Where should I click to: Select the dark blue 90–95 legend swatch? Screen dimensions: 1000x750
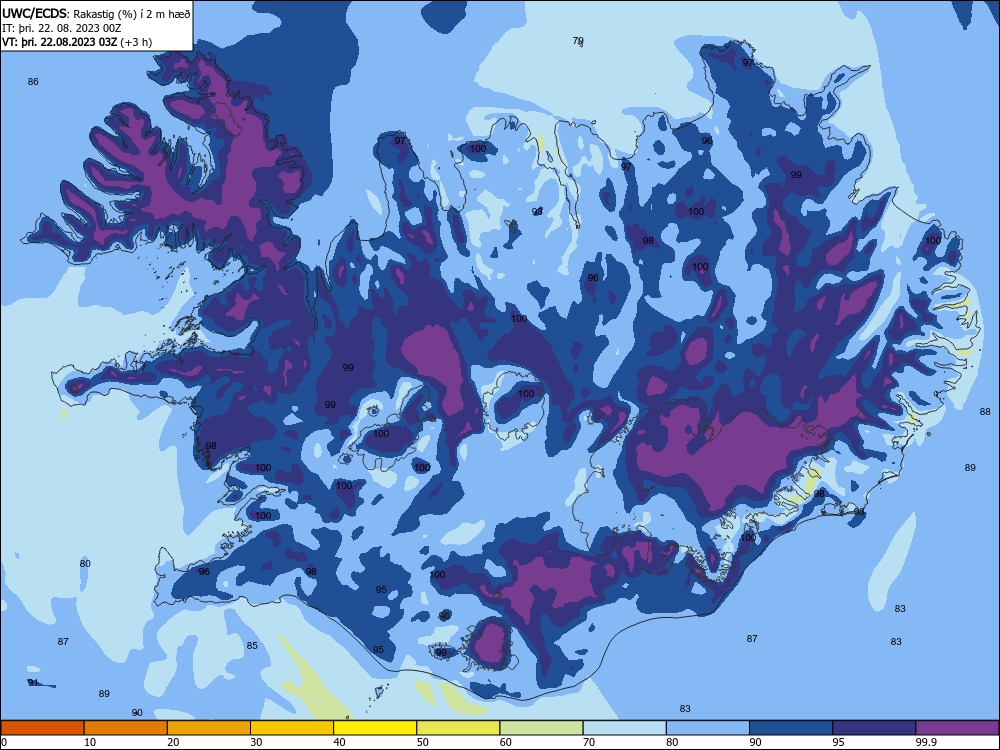point(791,728)
